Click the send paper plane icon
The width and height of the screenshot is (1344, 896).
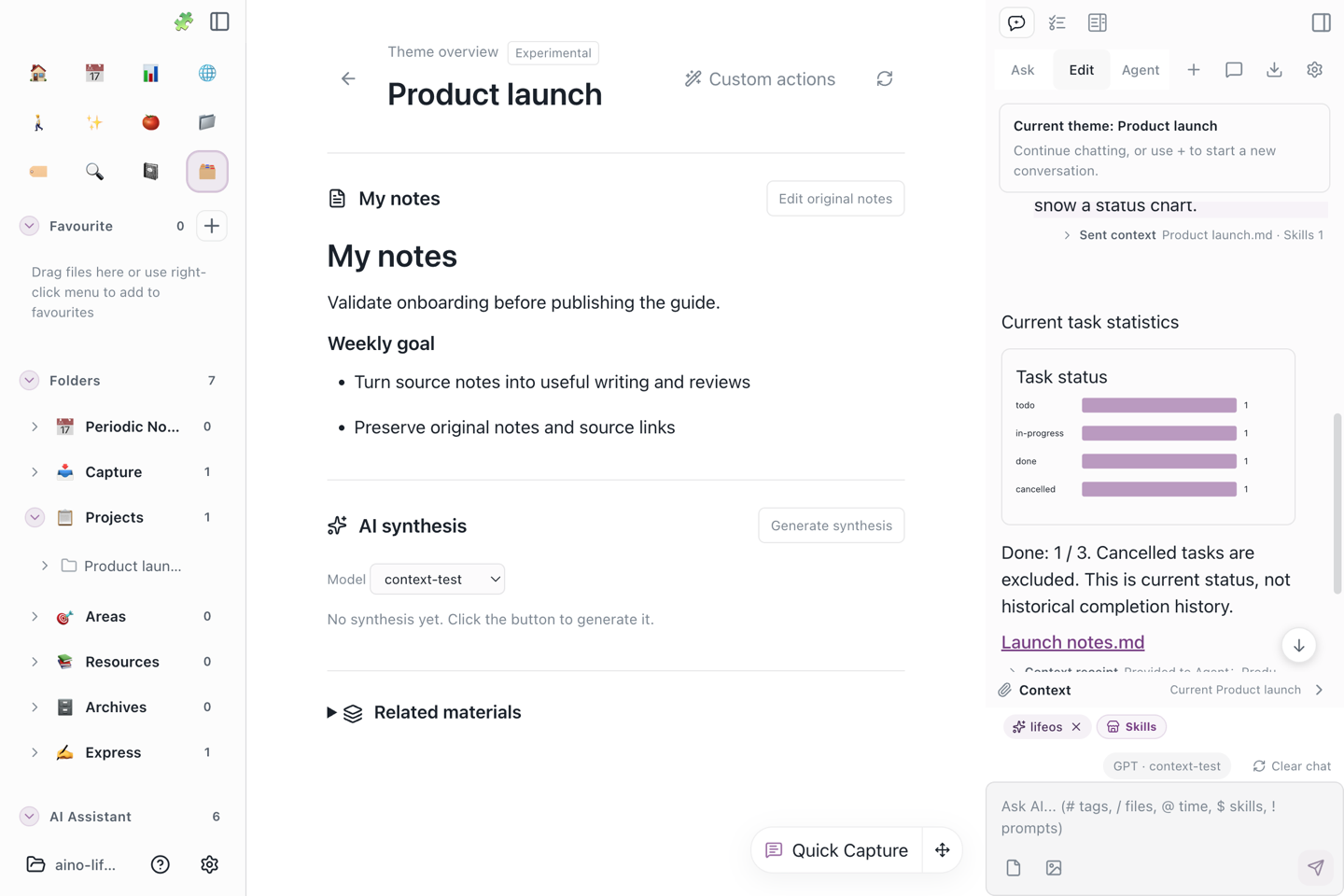(x=1316, y=867)
